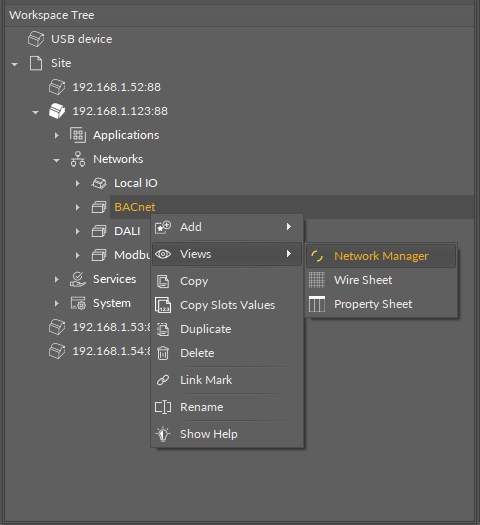This screenshot has height=525, width=480.
Task: Select the Site label in tree
Action: click(x=61, y=63)
